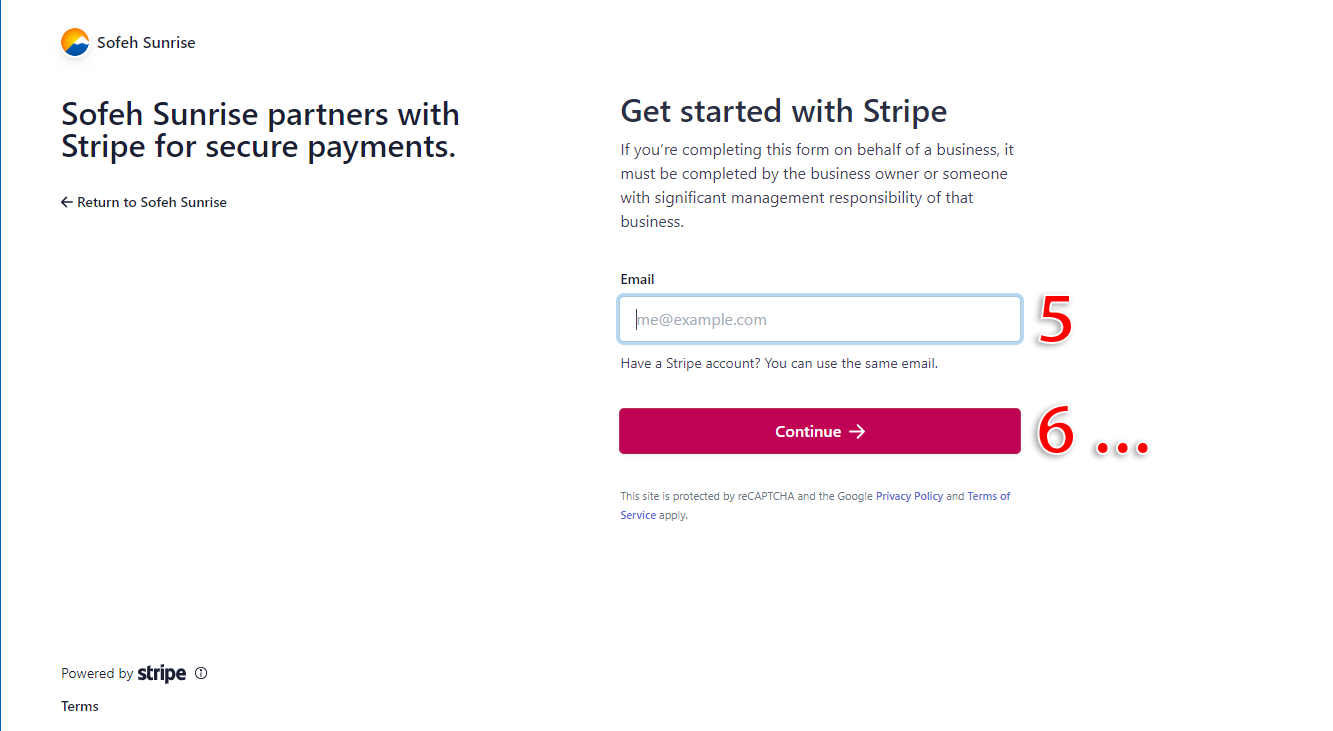Open the Terms of Service link
This screenshot has width=1333, height=731.
tap(988, 496)
